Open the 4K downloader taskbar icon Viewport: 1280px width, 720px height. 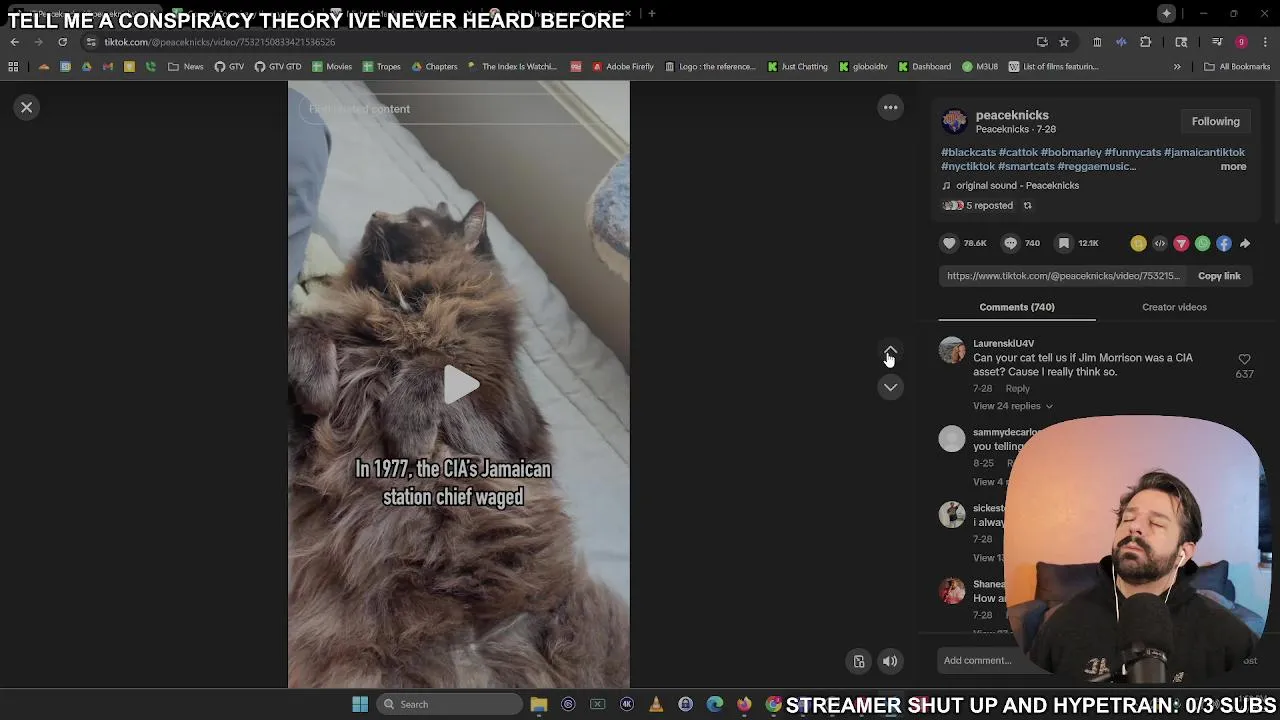pyautogui.click(x=627, y=704)
